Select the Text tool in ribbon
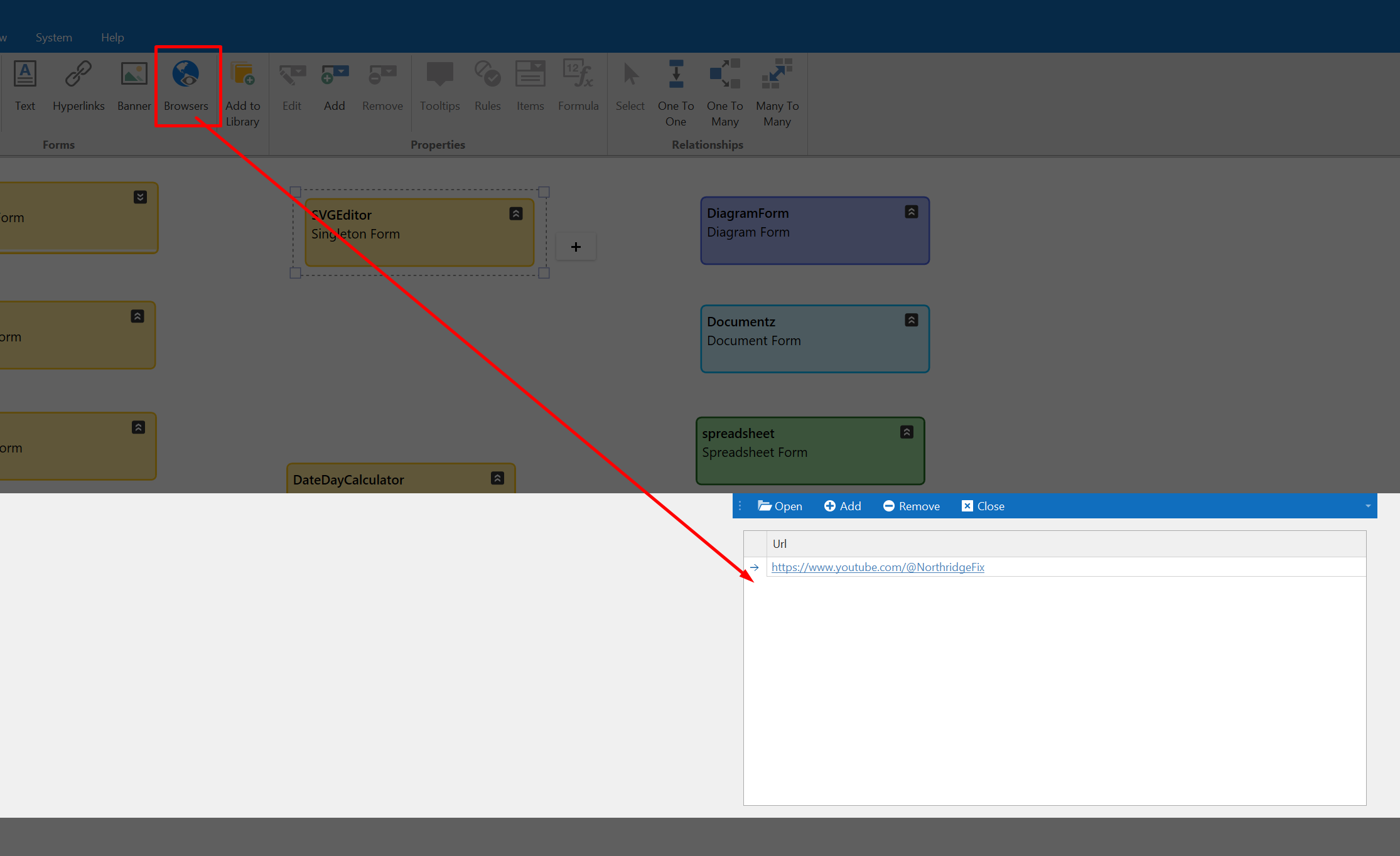 click(x=25, y=85)
